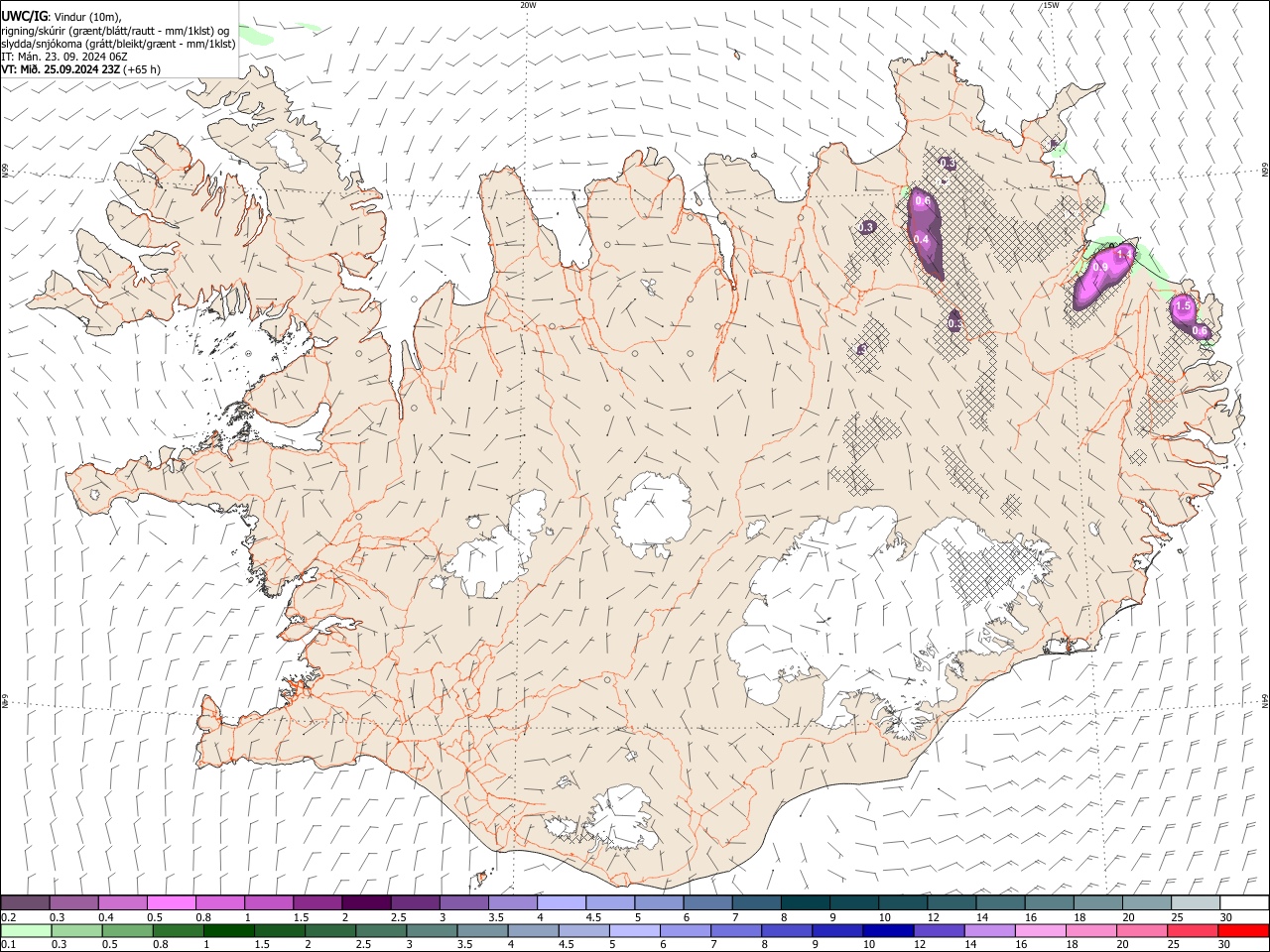Screen dimensions: 1270x952
Task: Select the top-row legend swatch between 0.2 and 0.3
Action: [25, 902]
